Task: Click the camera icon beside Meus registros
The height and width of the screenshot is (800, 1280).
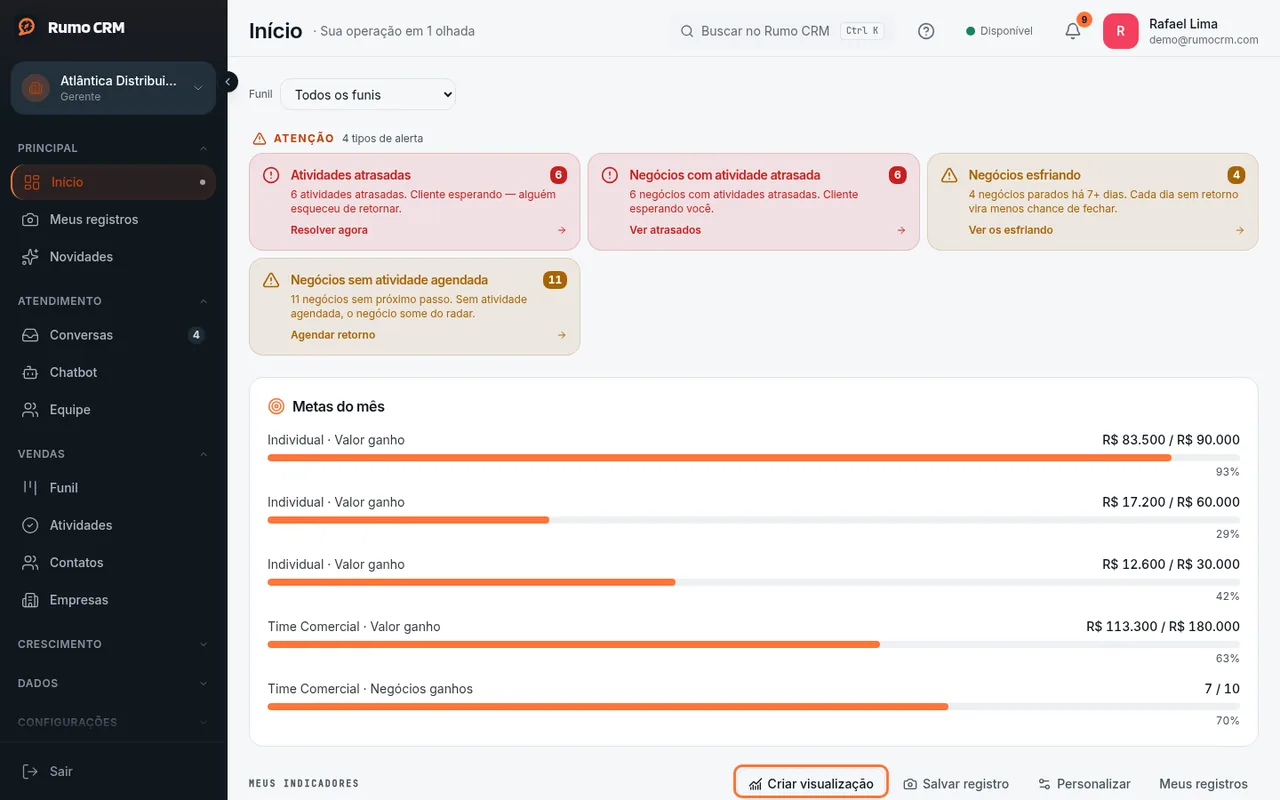Action: pos(31,219)
